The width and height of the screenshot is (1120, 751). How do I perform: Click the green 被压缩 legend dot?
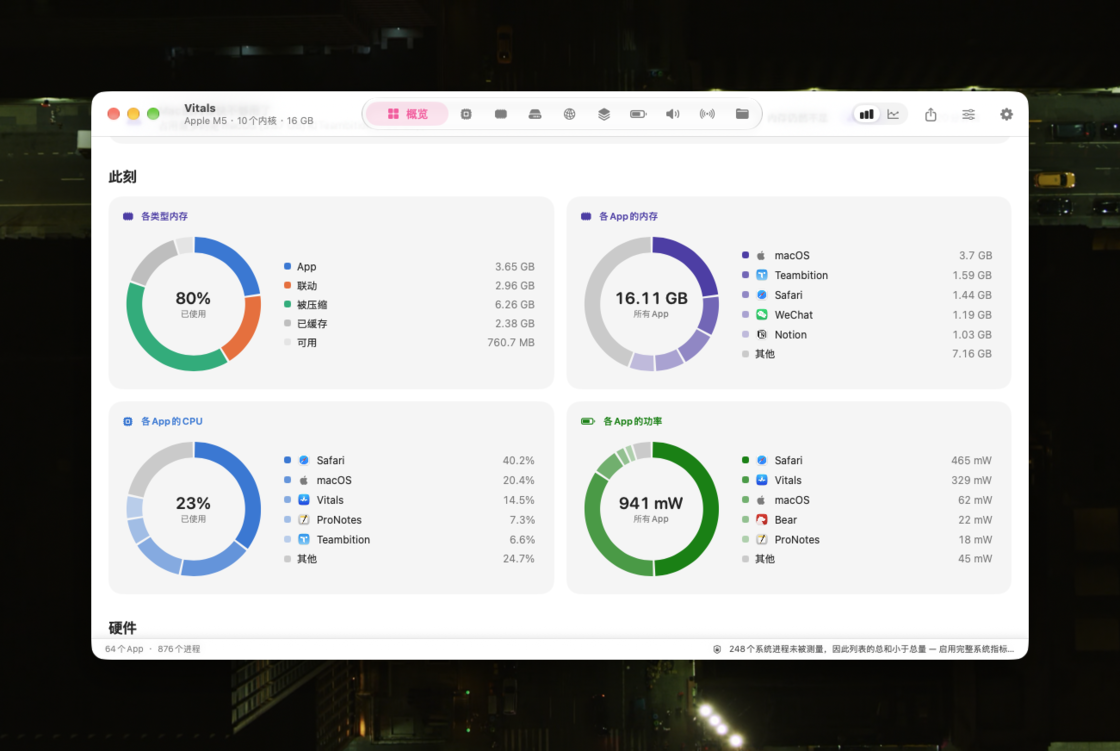point(287,304)
